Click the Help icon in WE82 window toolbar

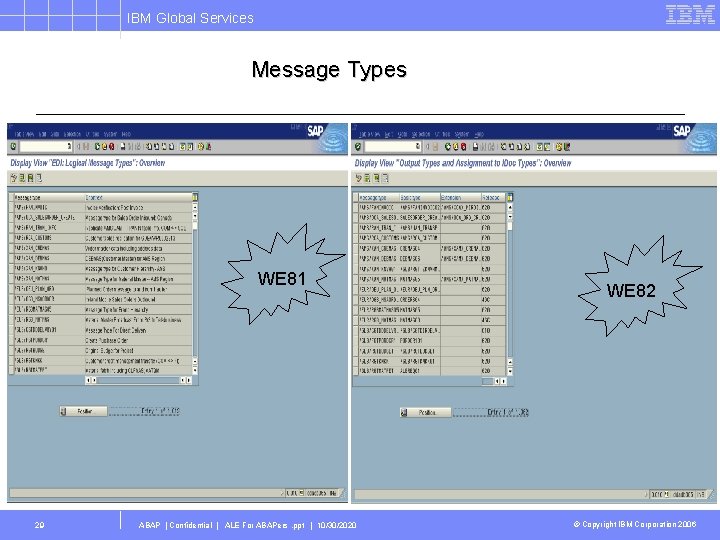[x=559, y=146]
